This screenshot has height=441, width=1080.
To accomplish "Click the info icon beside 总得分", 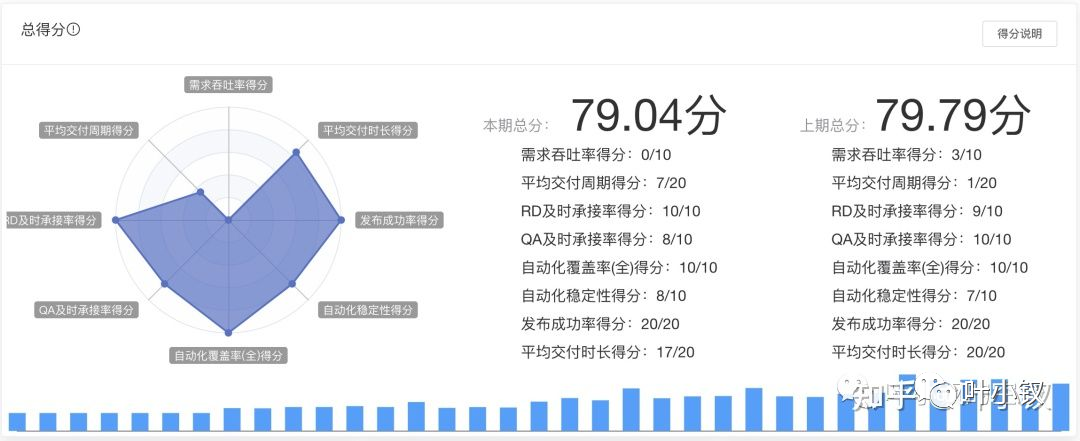I will 73,30.
